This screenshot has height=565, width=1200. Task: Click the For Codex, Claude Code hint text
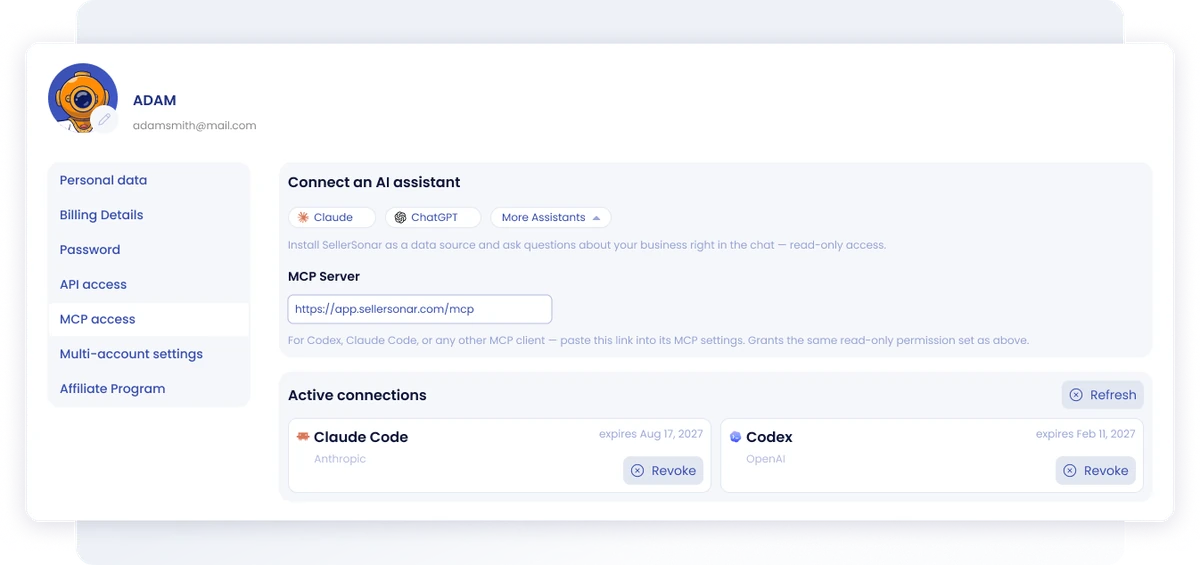tap(658, 340)
